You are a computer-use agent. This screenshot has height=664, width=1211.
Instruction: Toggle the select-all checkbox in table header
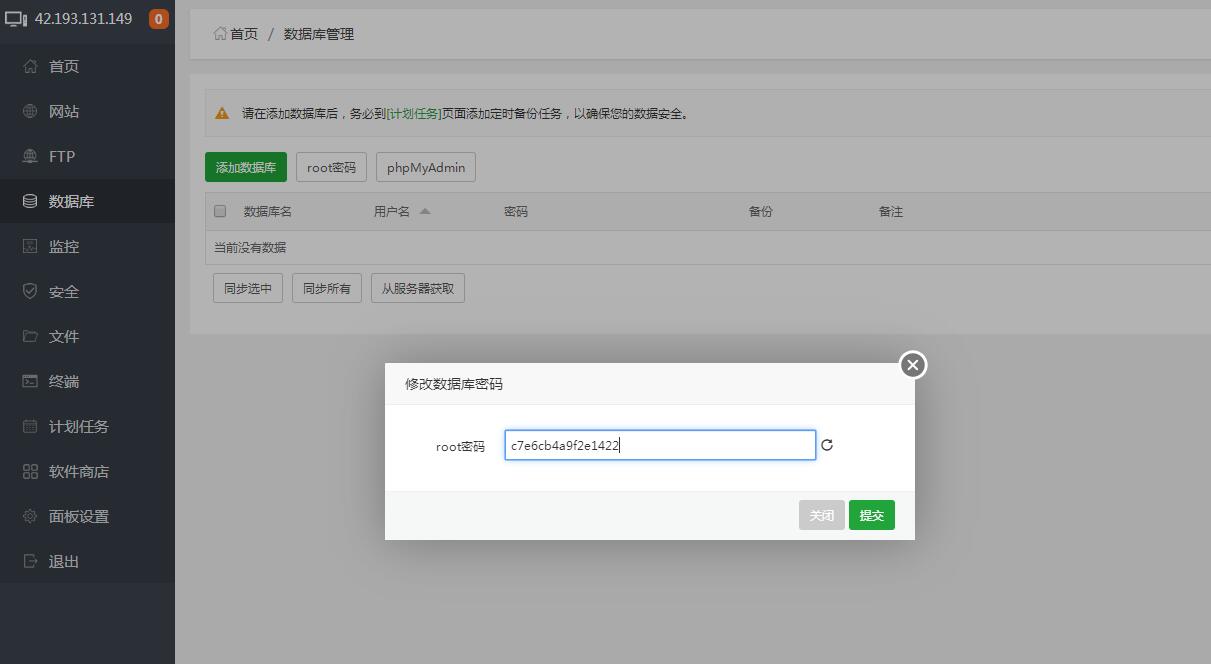click(x=220, y=211)
